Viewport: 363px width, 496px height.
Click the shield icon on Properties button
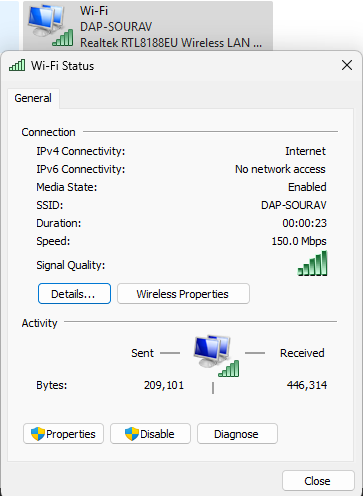(x=38, y=434)
